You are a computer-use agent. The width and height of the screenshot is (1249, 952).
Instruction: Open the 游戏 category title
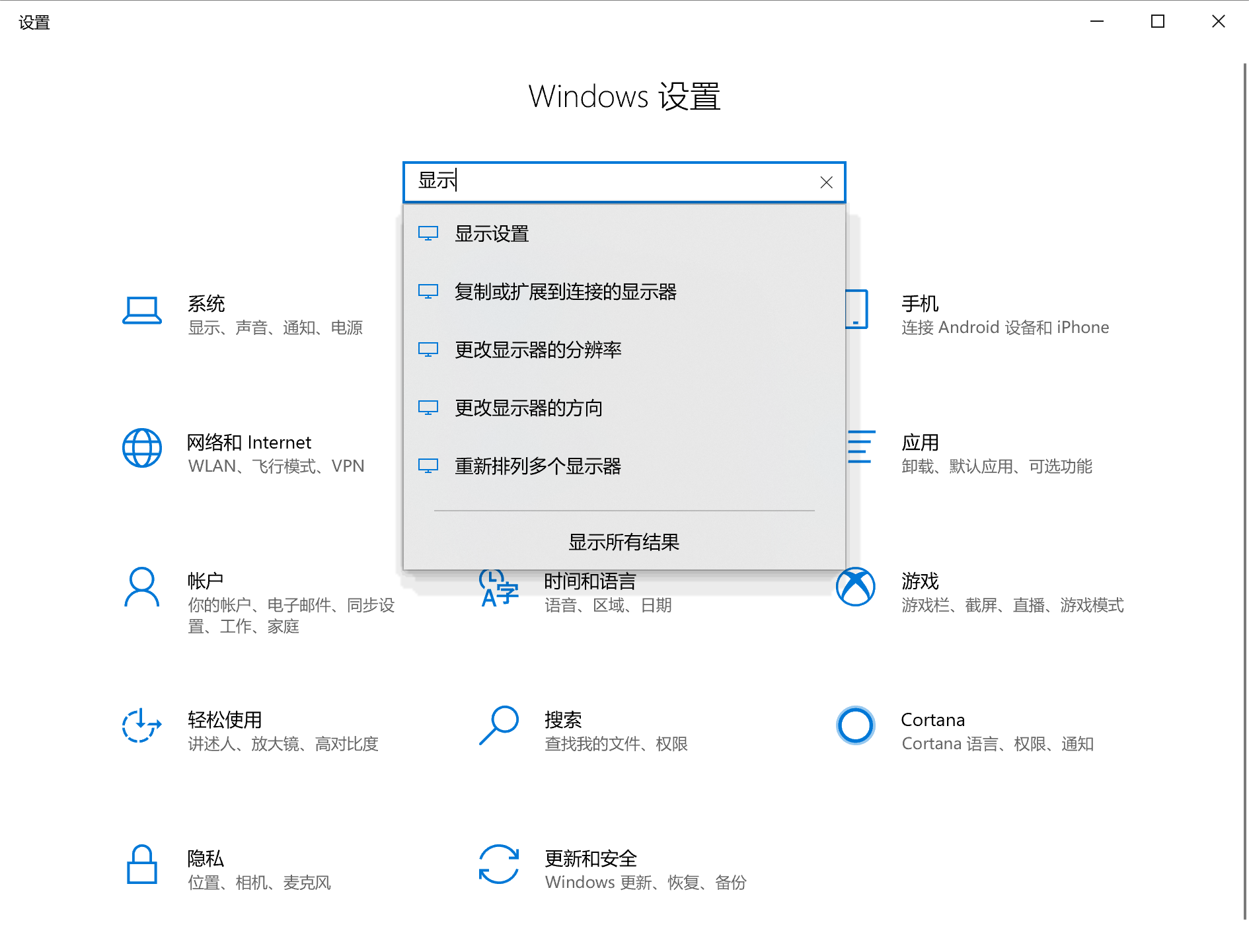920,581
